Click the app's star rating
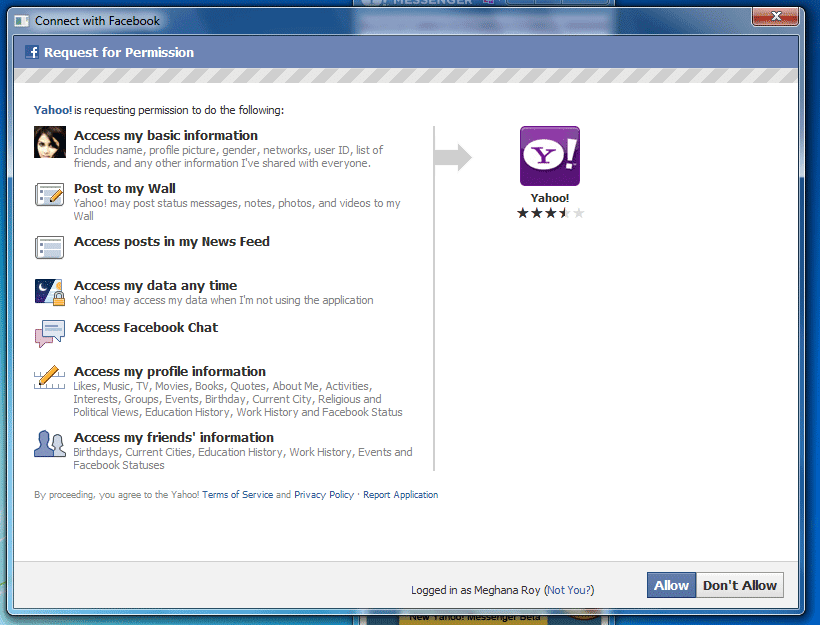The height and width of the screenshot is (625, 820). point(549,212)
